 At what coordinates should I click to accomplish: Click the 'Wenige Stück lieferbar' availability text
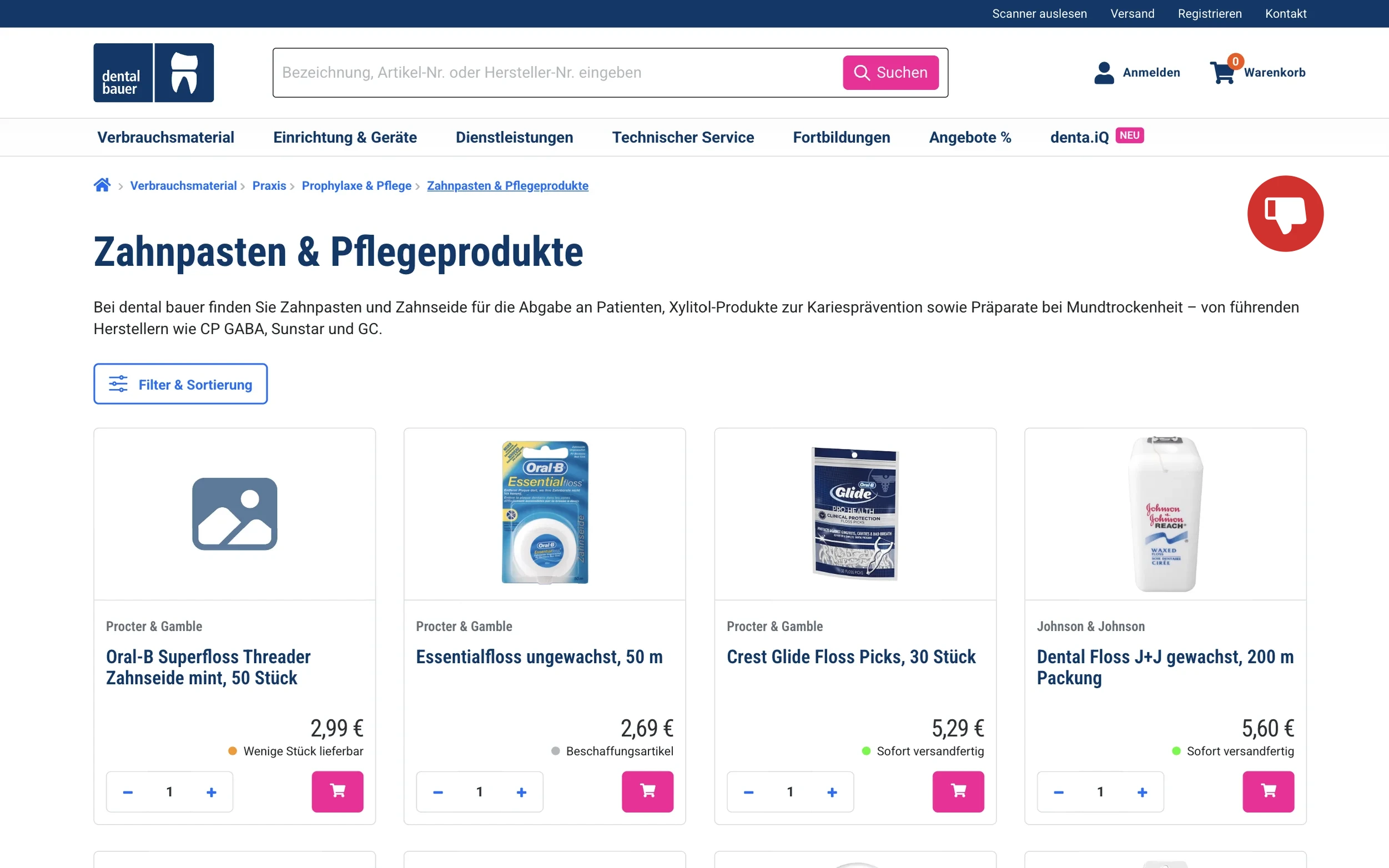(303, 751)
